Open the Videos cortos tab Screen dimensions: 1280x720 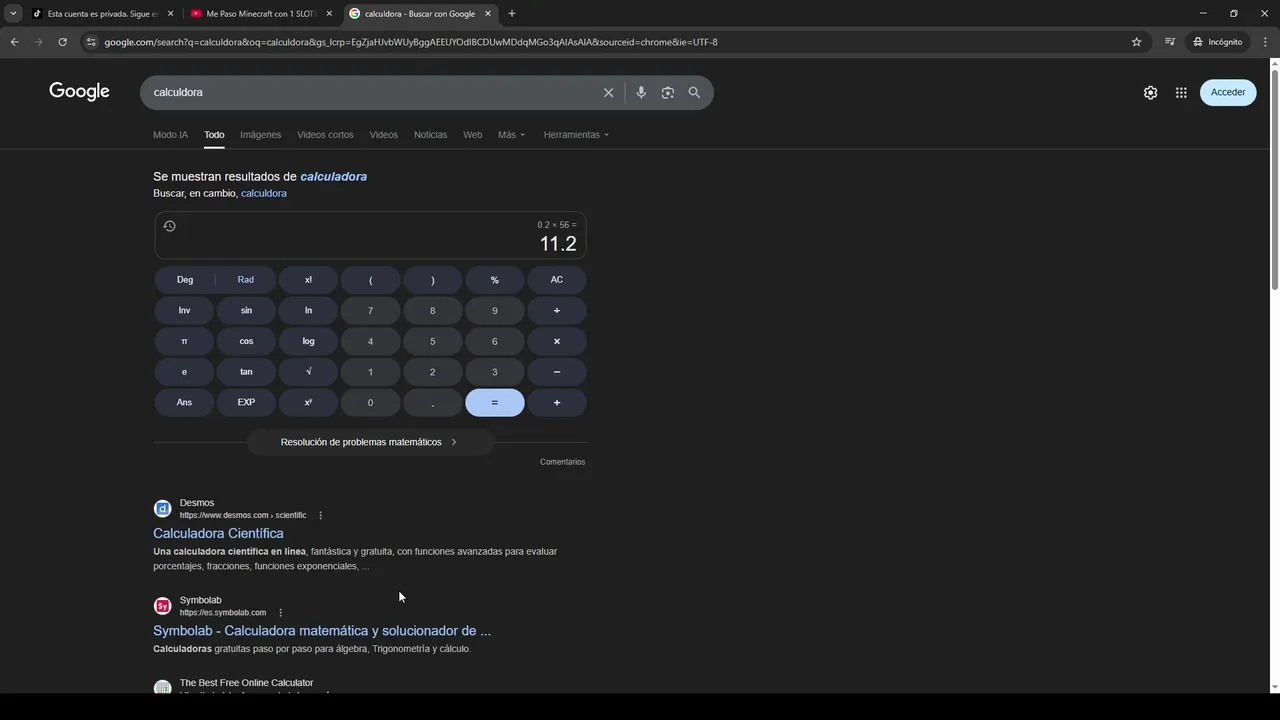point(325,134)
